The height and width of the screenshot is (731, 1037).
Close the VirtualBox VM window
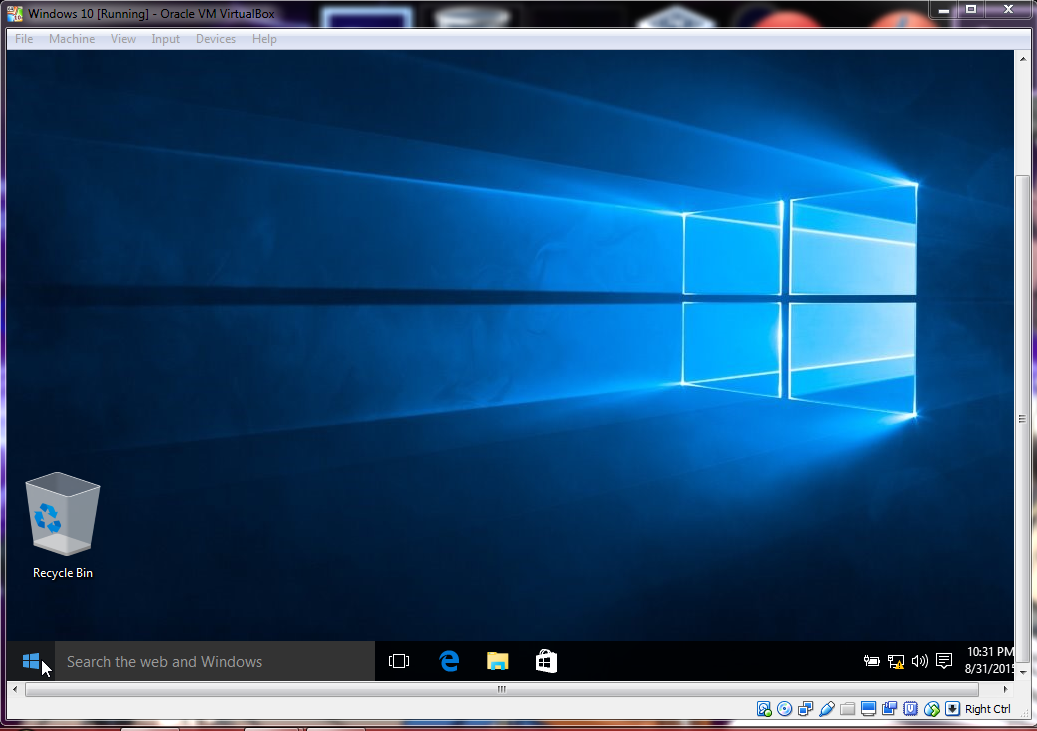[1009, 9]
